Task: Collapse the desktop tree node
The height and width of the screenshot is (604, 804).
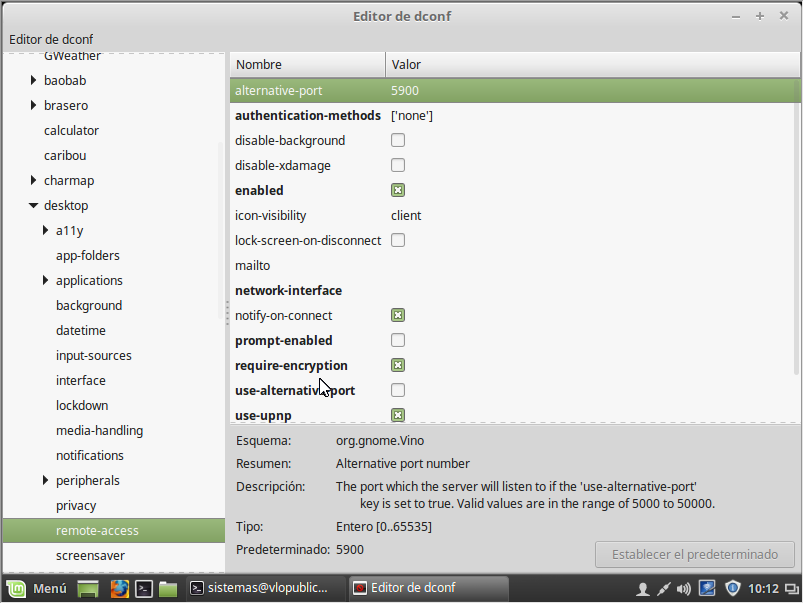Action: click(x=33, y=206)
